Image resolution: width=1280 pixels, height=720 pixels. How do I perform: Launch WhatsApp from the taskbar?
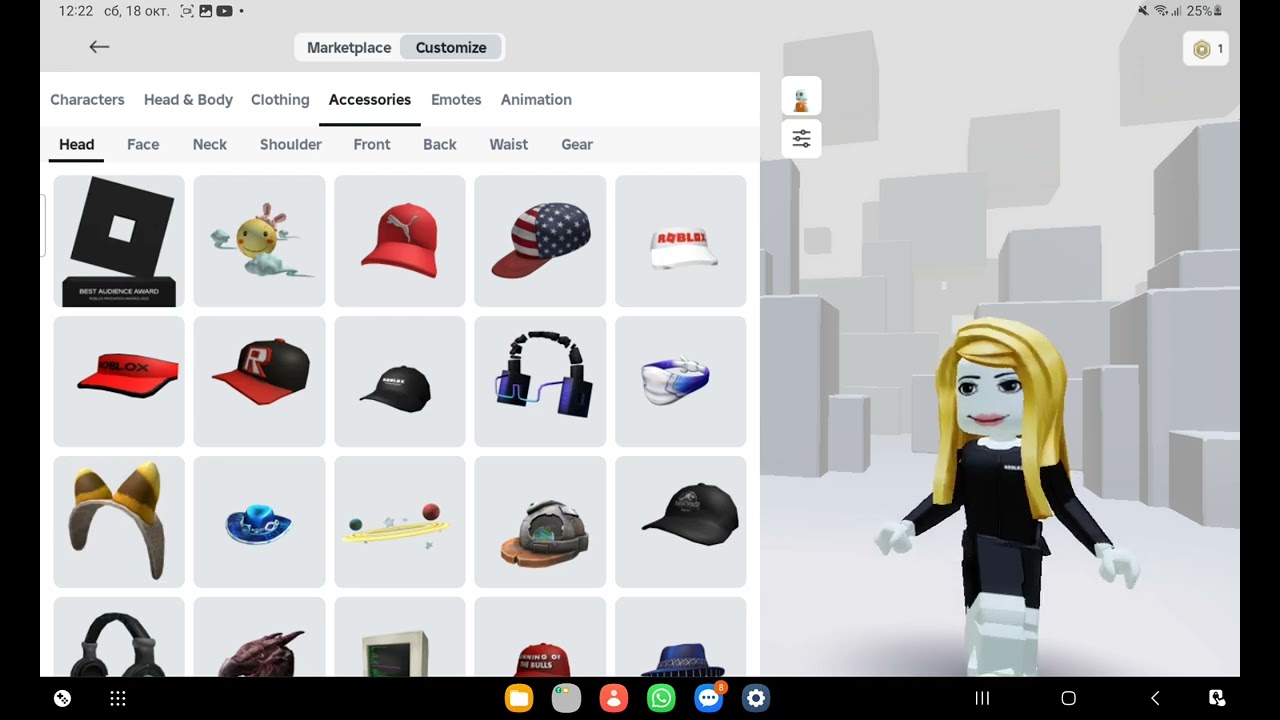tap(661, 698)
